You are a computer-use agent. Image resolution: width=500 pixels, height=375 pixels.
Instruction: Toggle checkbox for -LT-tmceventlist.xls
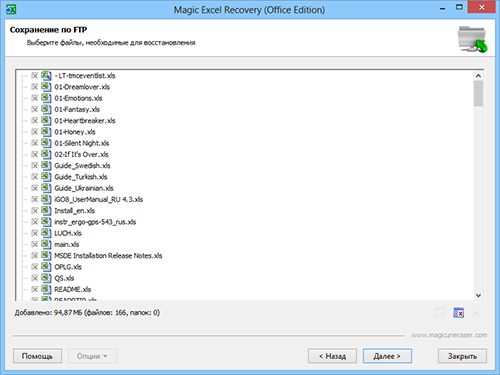click(x=34, y=76)
